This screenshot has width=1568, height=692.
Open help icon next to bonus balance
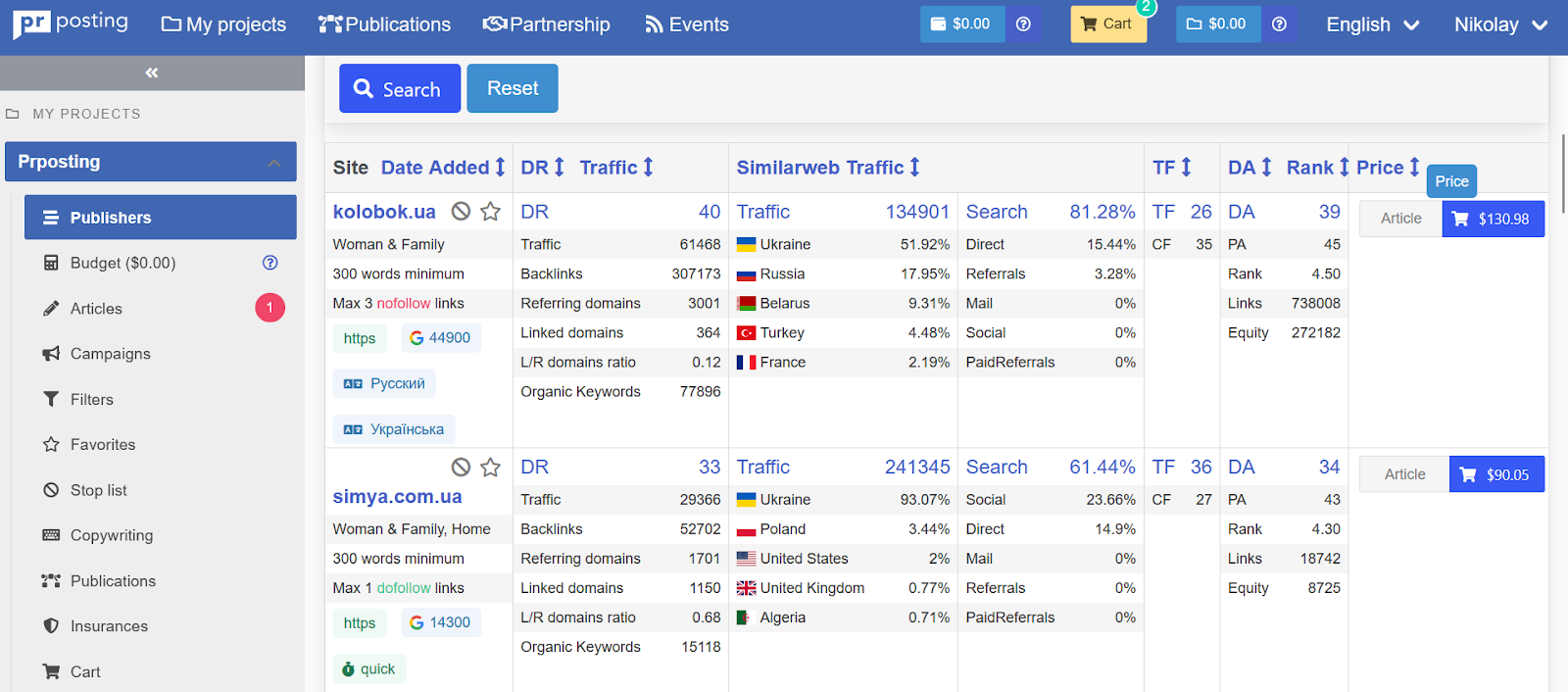click(1279, 24)
